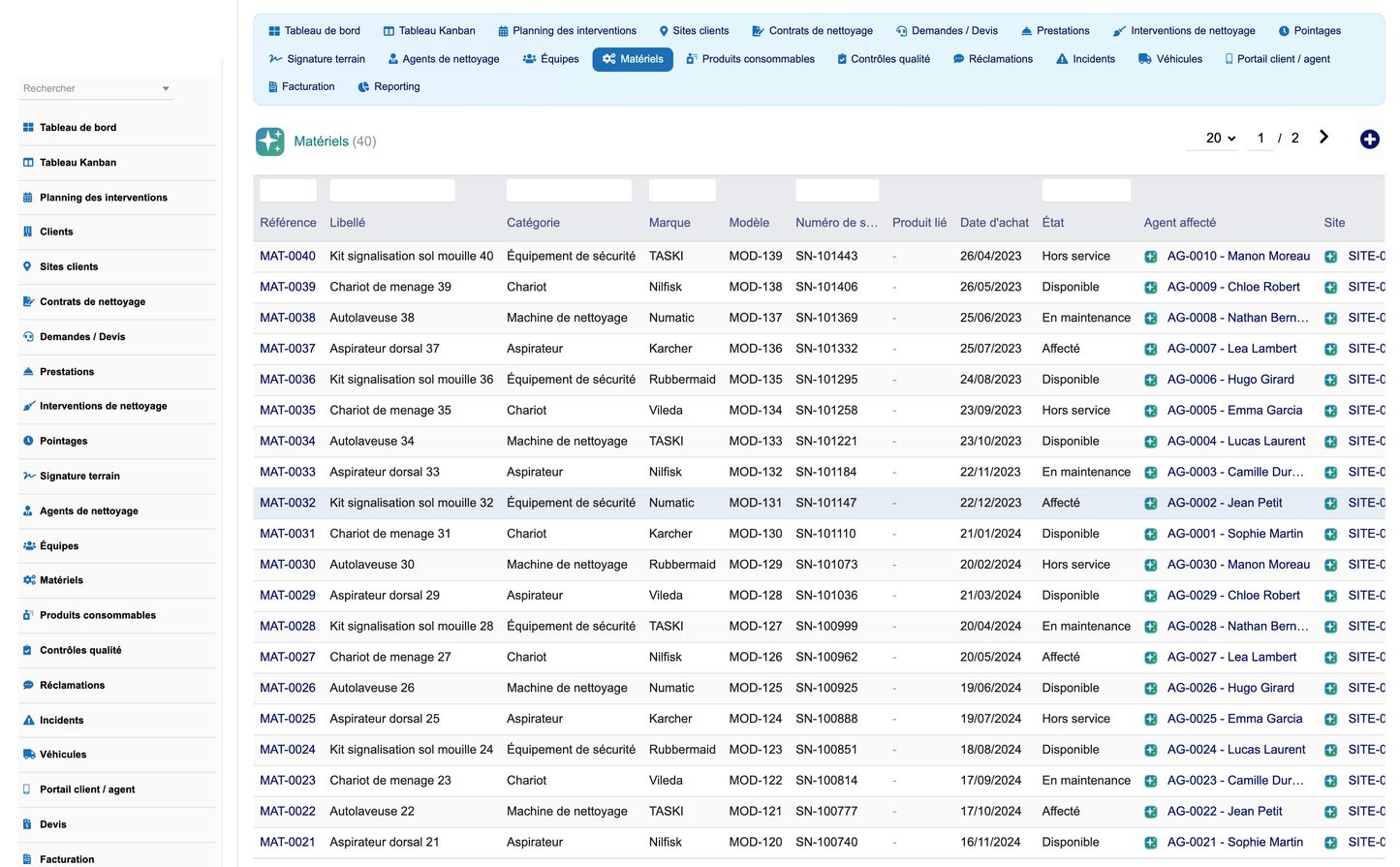Open the top Tableau Kanban tab

pos(428,31)
